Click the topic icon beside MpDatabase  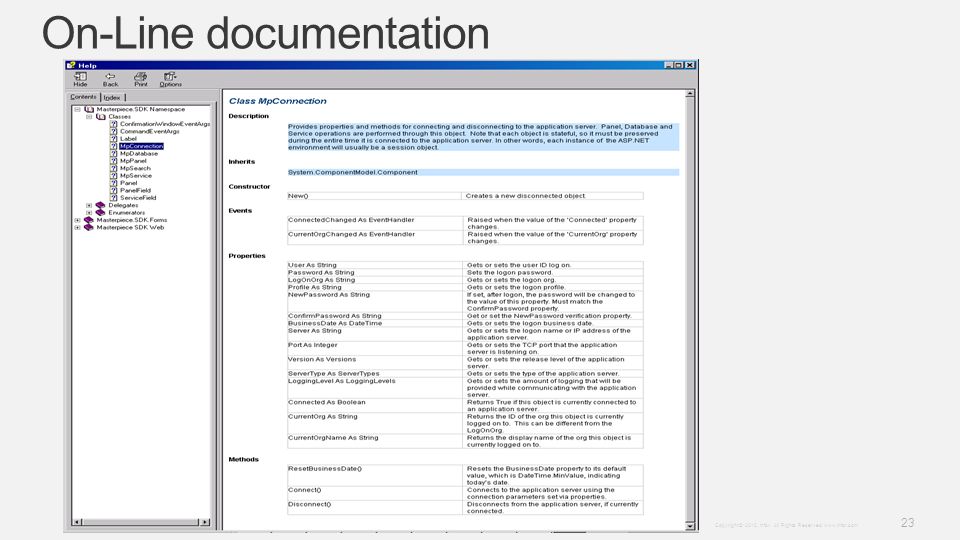click(113, 153)
